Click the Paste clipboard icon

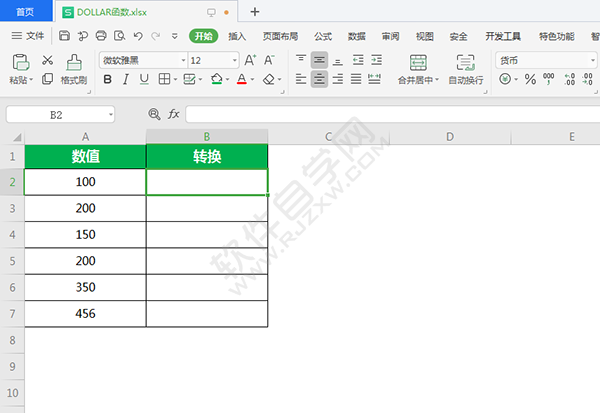pyautogui.click(x=21, y=62)
